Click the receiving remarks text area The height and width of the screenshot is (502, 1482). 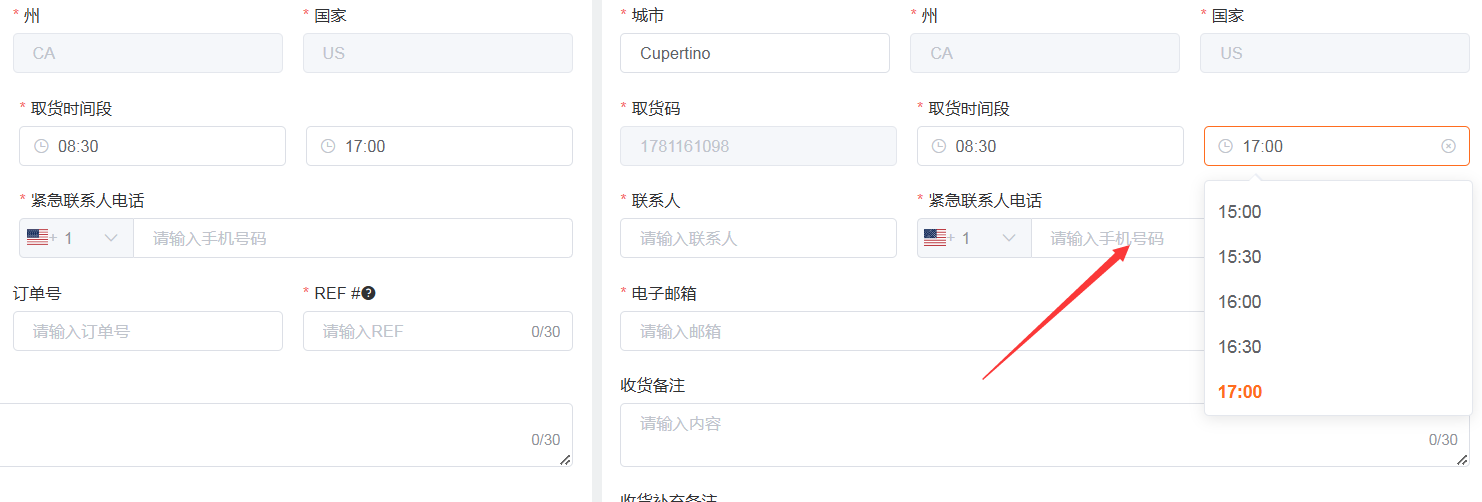click(1045, 435)
